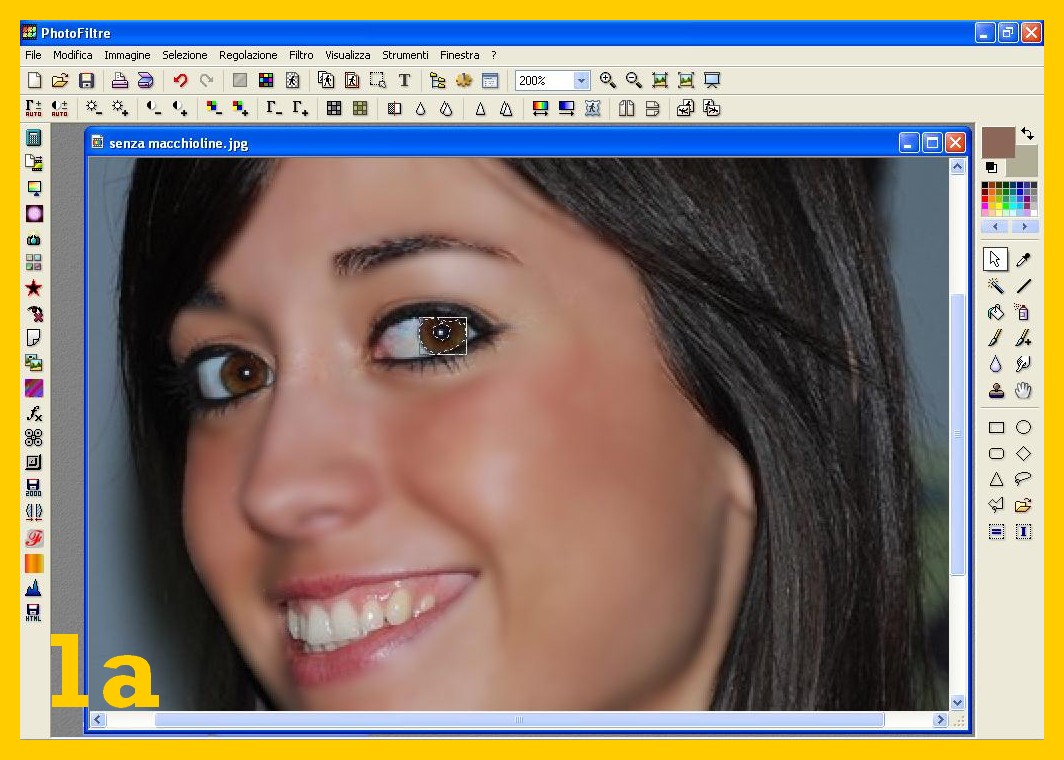Viewport: 1064px width, 760px height.
Task: Show previous color palette page arrow
Action: pos(996,227)
